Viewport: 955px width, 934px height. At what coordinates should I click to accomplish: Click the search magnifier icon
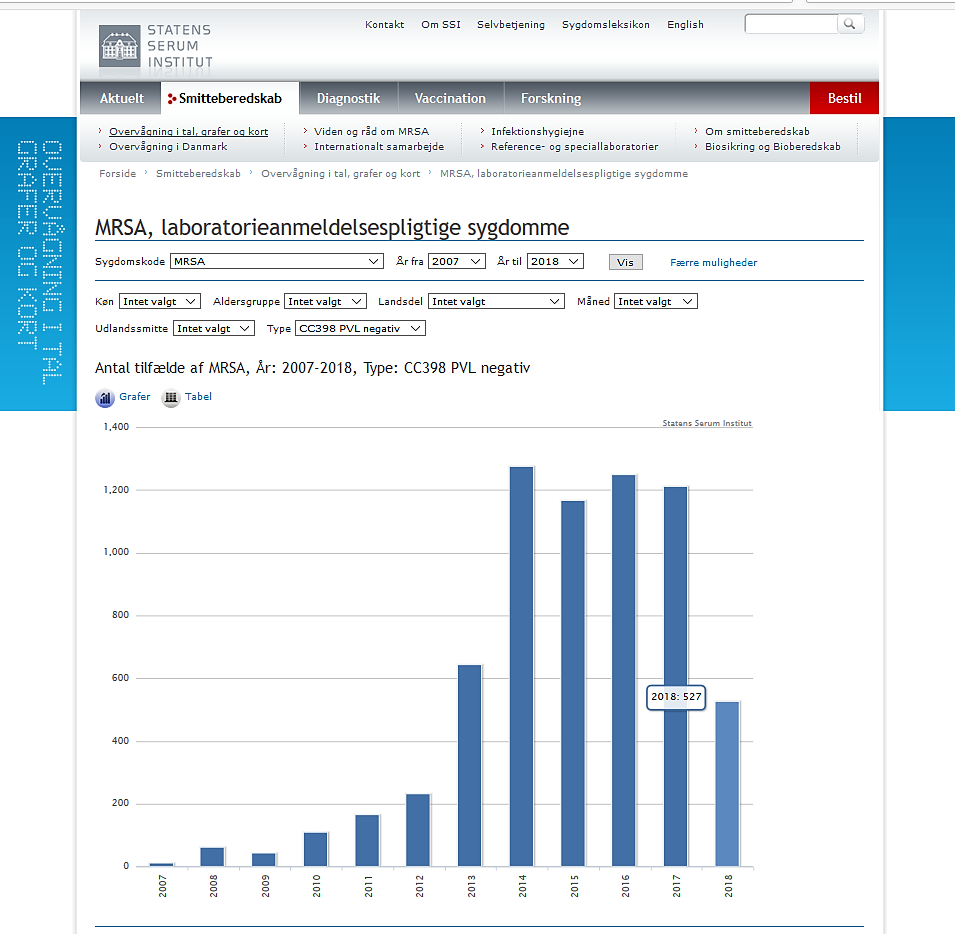pos(850,24)
